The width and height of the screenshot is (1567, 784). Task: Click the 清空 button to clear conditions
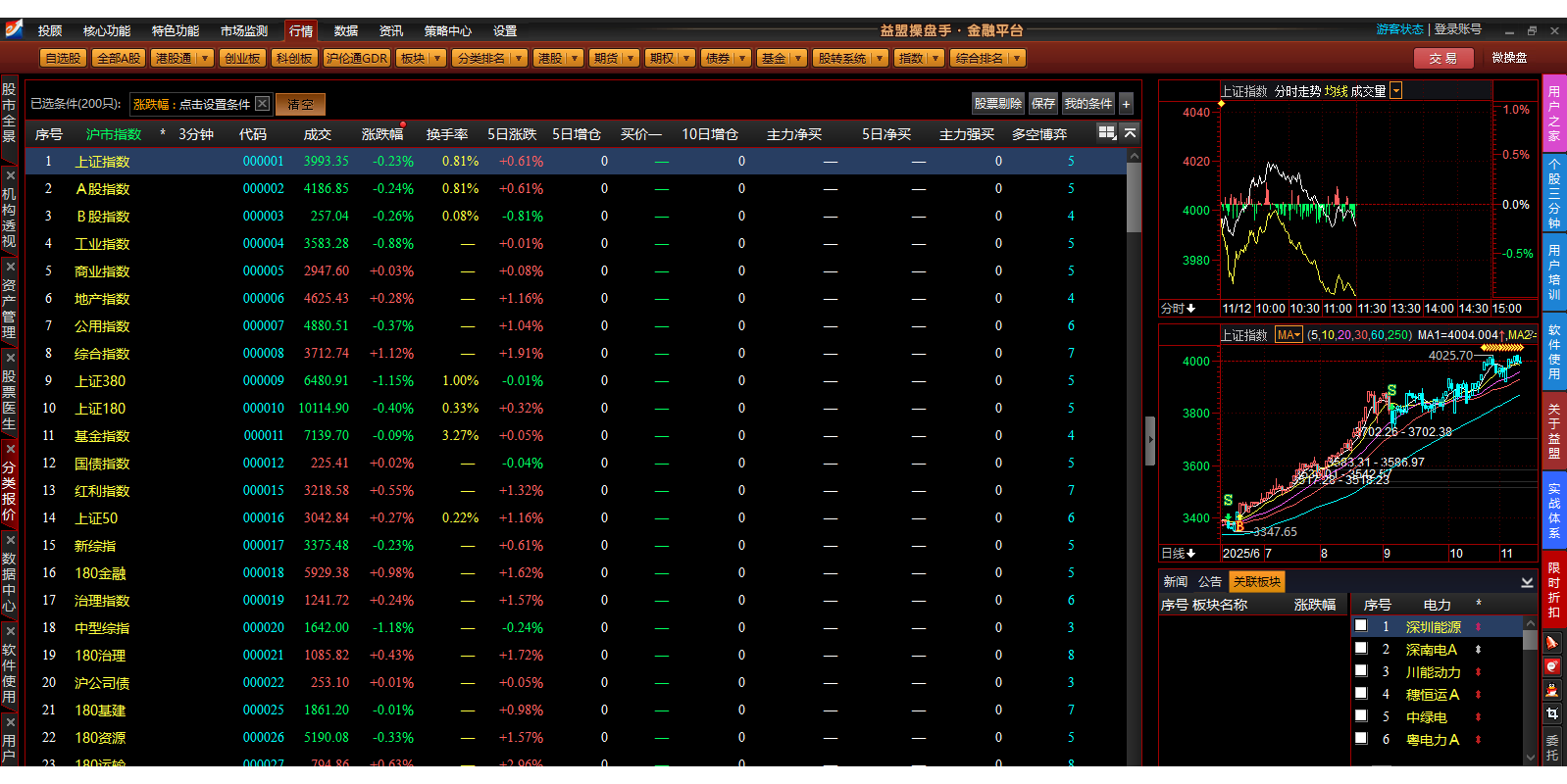pyautogui.click(x=300, y=104)
